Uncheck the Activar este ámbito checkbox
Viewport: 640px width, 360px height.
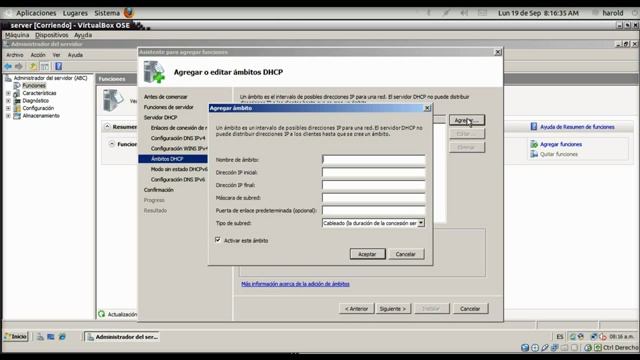pyautogui.click(x=218, y=240)
